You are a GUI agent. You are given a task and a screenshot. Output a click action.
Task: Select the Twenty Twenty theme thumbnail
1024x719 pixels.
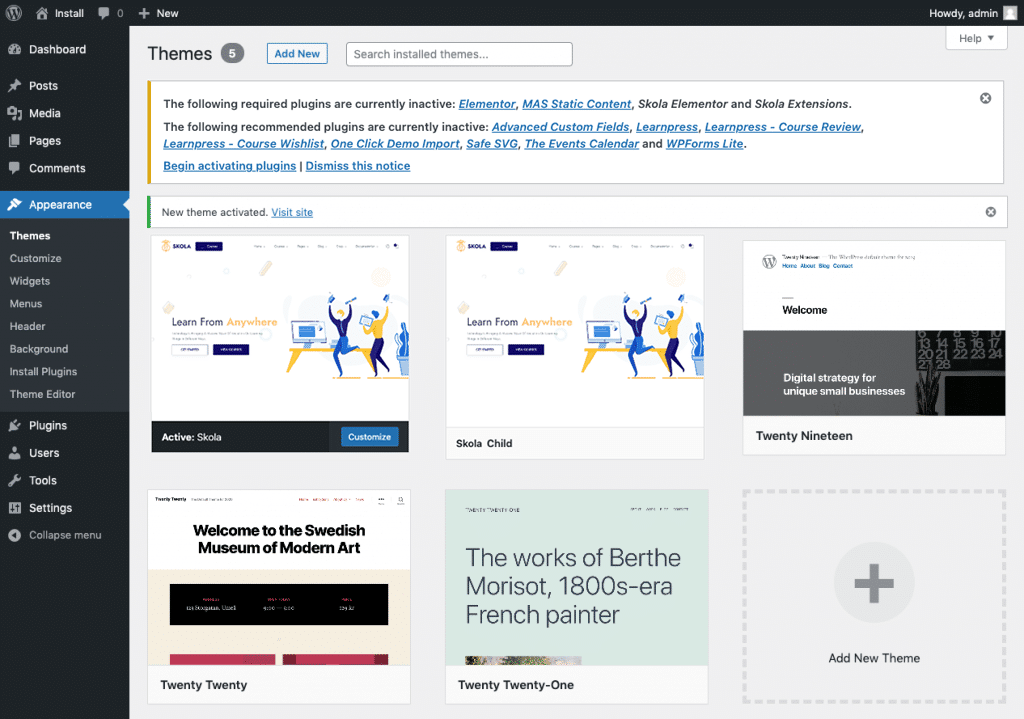click(x=279, y=578)
